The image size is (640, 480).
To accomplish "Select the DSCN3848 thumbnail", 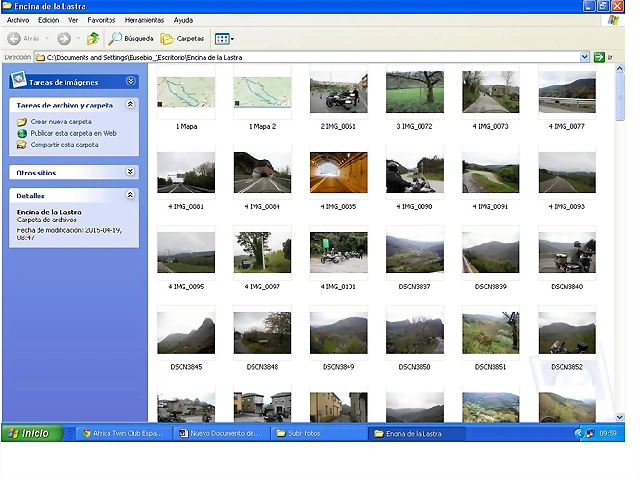I will click(262, 333).
